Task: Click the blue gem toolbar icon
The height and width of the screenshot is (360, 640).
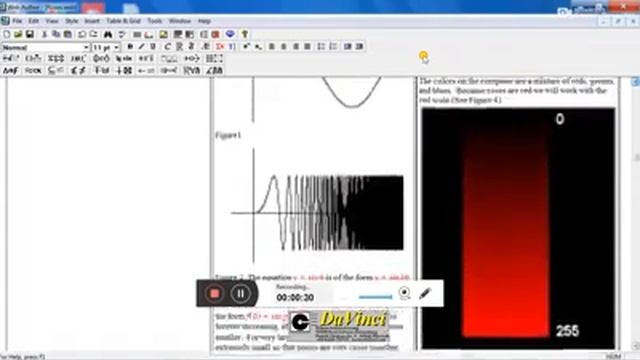Action: click(x=230, y=34)
